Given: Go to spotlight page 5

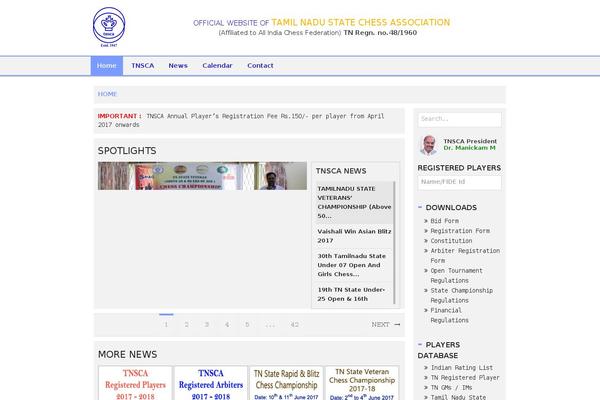Looking at the screenshot, I should tap(247, 324).
